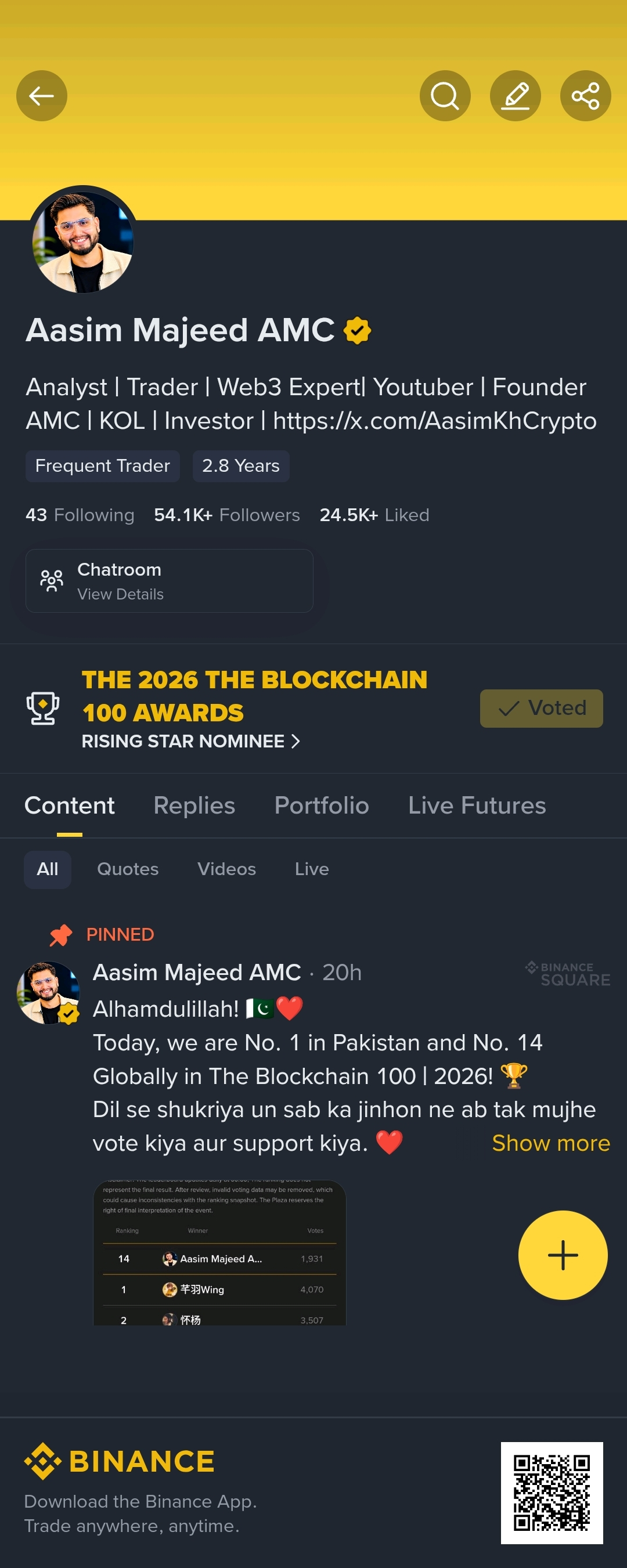The width and height of the screenshot is (627, 1568).
Task: Expand the Rising Star Nominee chevron
Action: tap(296, 741)
